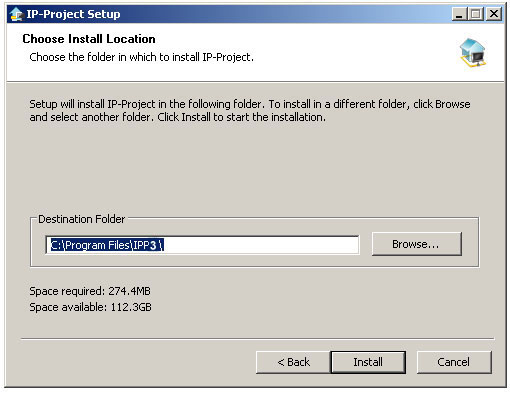Click the 'Choose the folder in which to install' subtitle
510x393 pixels.
[141, 57]
